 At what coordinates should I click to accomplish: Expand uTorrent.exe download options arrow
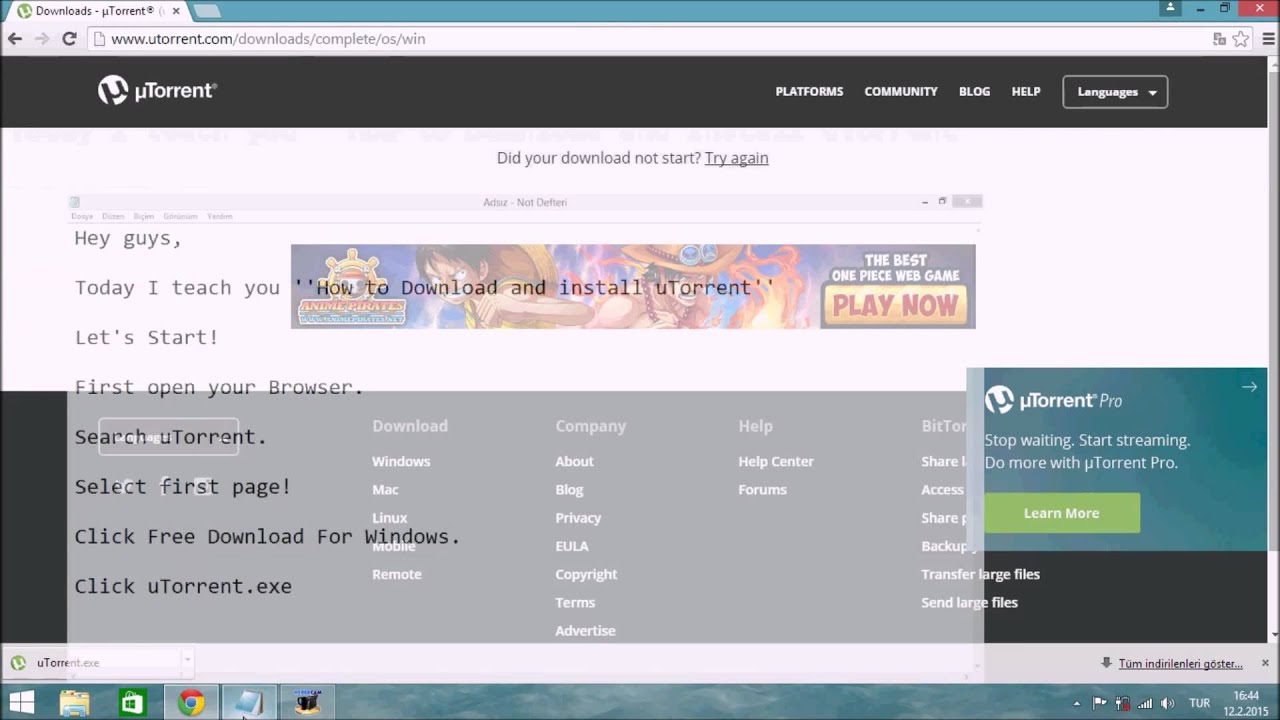186,663
